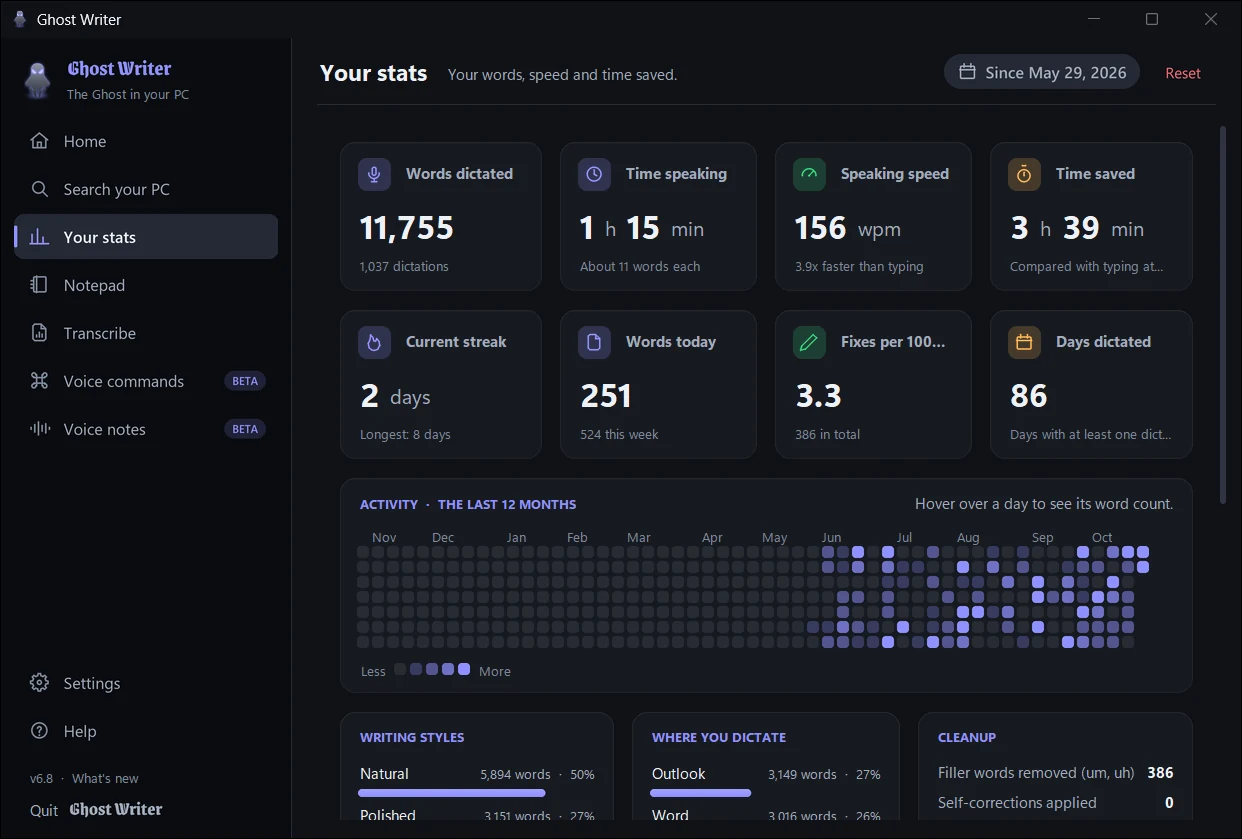Click the v6.8 version label
Viewport: 1242px width, 839px height.
click(x=41, y=778)
